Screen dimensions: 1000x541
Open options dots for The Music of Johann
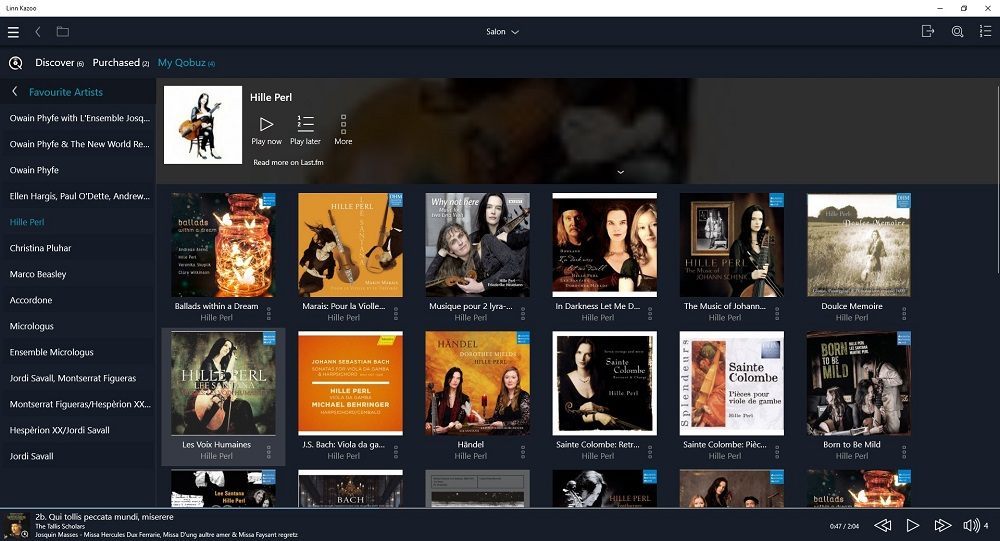(777, 313)
